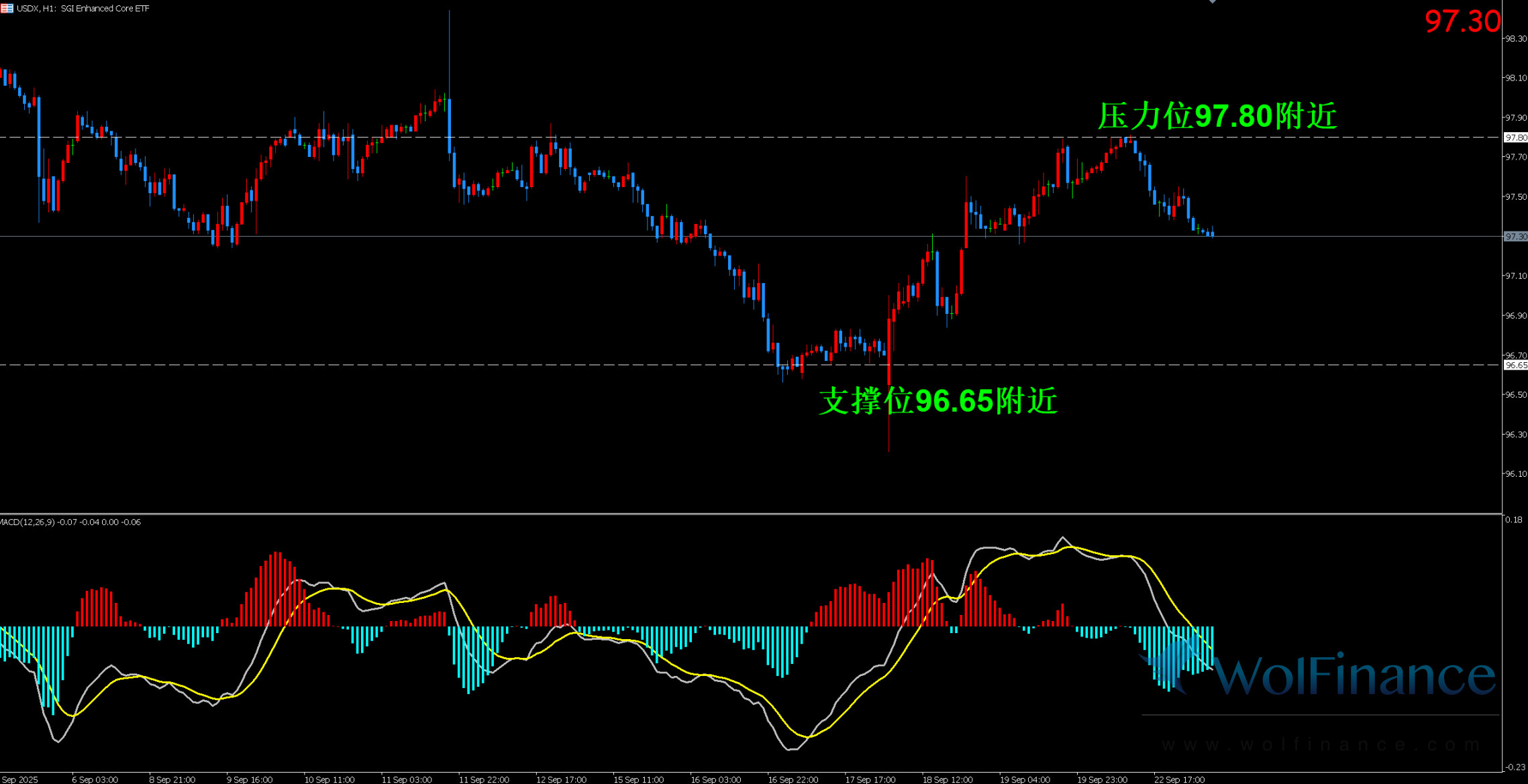Select the 96.65 support level price tag
This screenshot has width=1528, height=784.
1515,366
